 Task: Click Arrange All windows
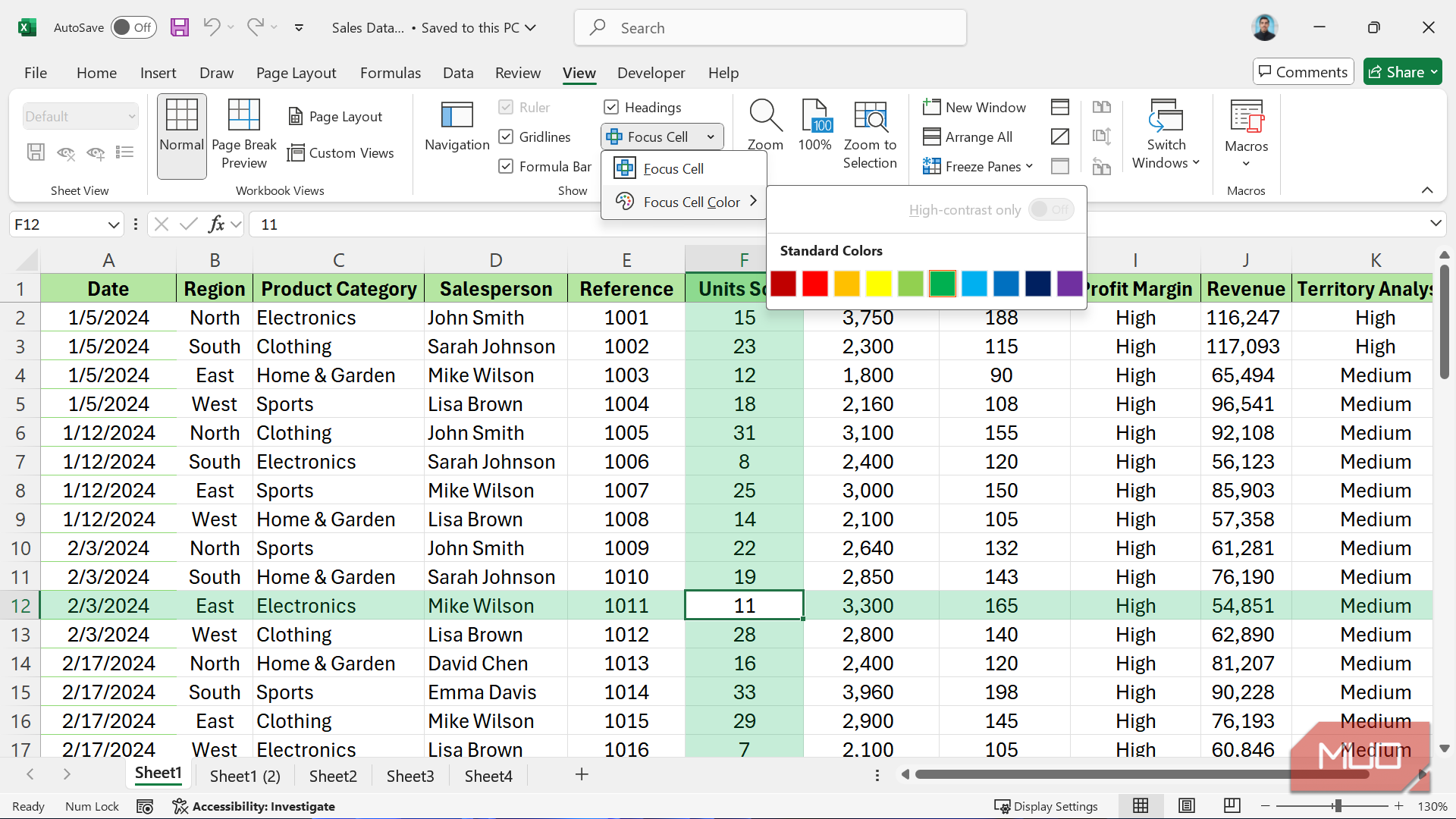pos(968,137)
